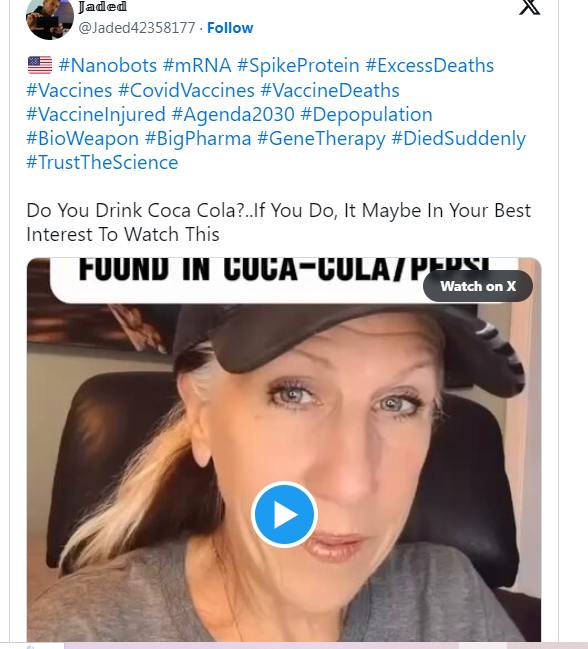Open the #Nanobots hashtag
Viewport: 588px width, 649px height.
pos(108,65)
